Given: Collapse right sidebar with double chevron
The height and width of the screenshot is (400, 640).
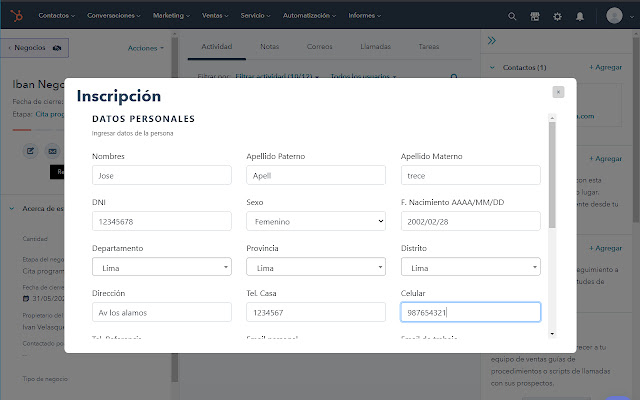Looking at the screenshot, I should [x=492, y=40].
